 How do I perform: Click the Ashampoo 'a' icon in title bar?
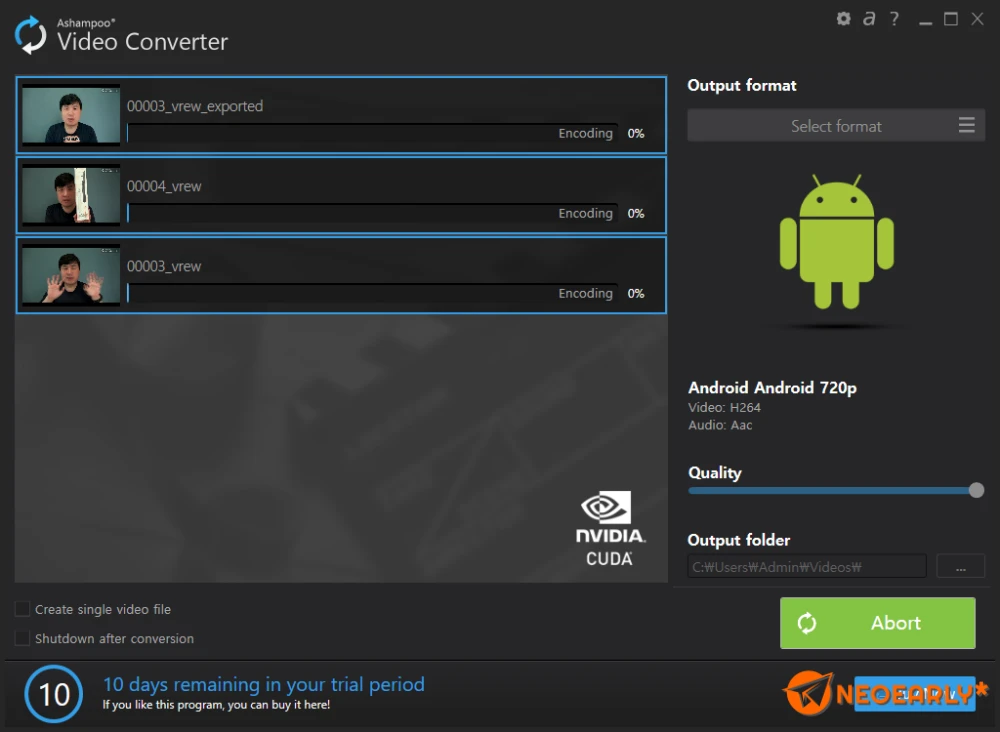tap(869, 18)
